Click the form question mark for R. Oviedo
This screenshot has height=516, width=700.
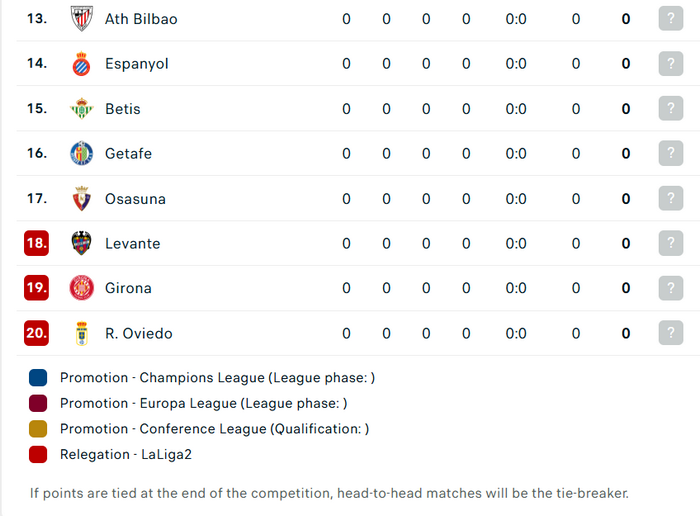671,333
